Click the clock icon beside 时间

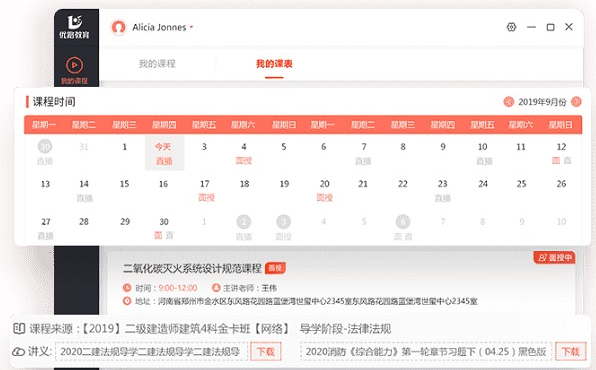pyautogui.click(x=127, y=288)
